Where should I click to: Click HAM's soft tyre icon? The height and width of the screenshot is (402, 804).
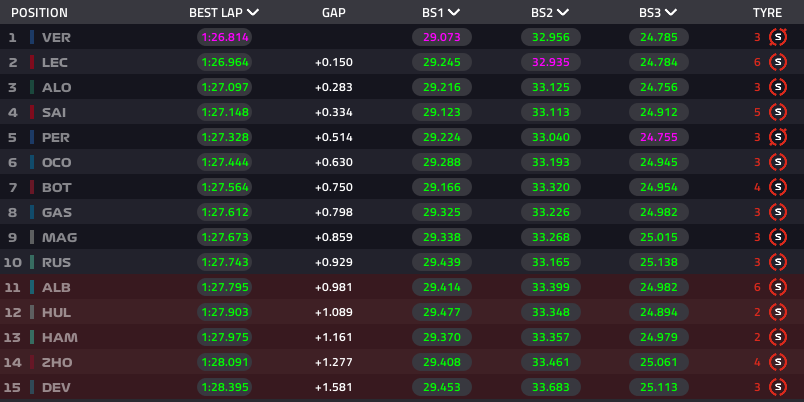click(778, 337)
